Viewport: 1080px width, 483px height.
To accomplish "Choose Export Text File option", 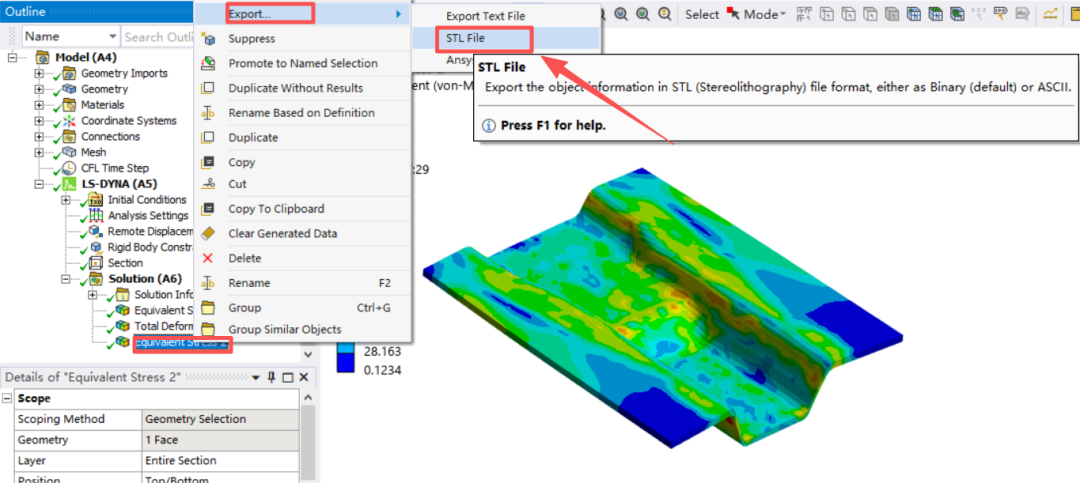I will 507,15.
